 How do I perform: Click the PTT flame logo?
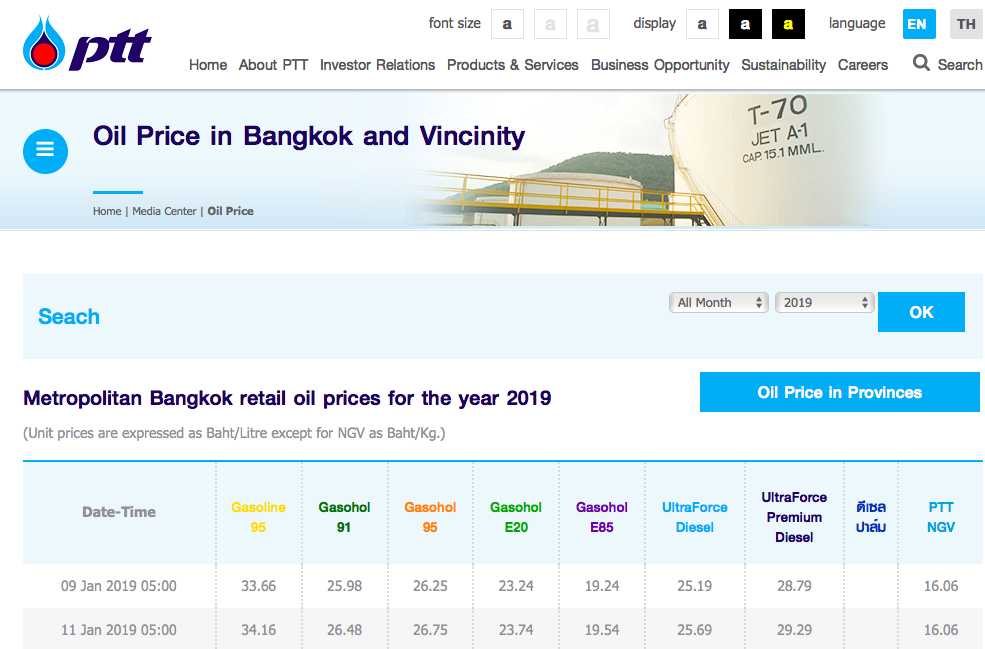point(87,43)
